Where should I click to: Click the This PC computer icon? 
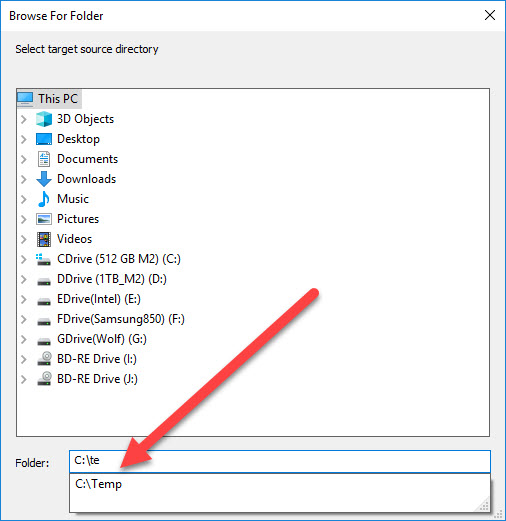[x=25, y=99]
